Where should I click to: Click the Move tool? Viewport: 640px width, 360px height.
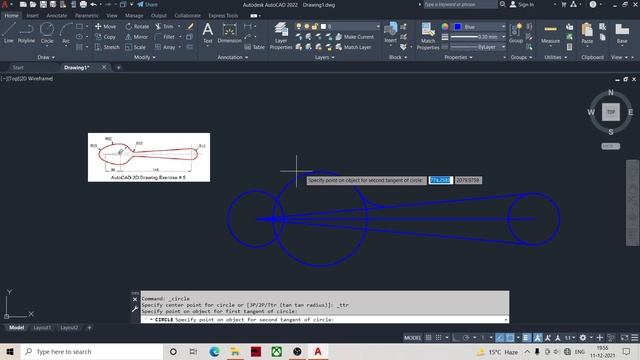pos(105,26)
